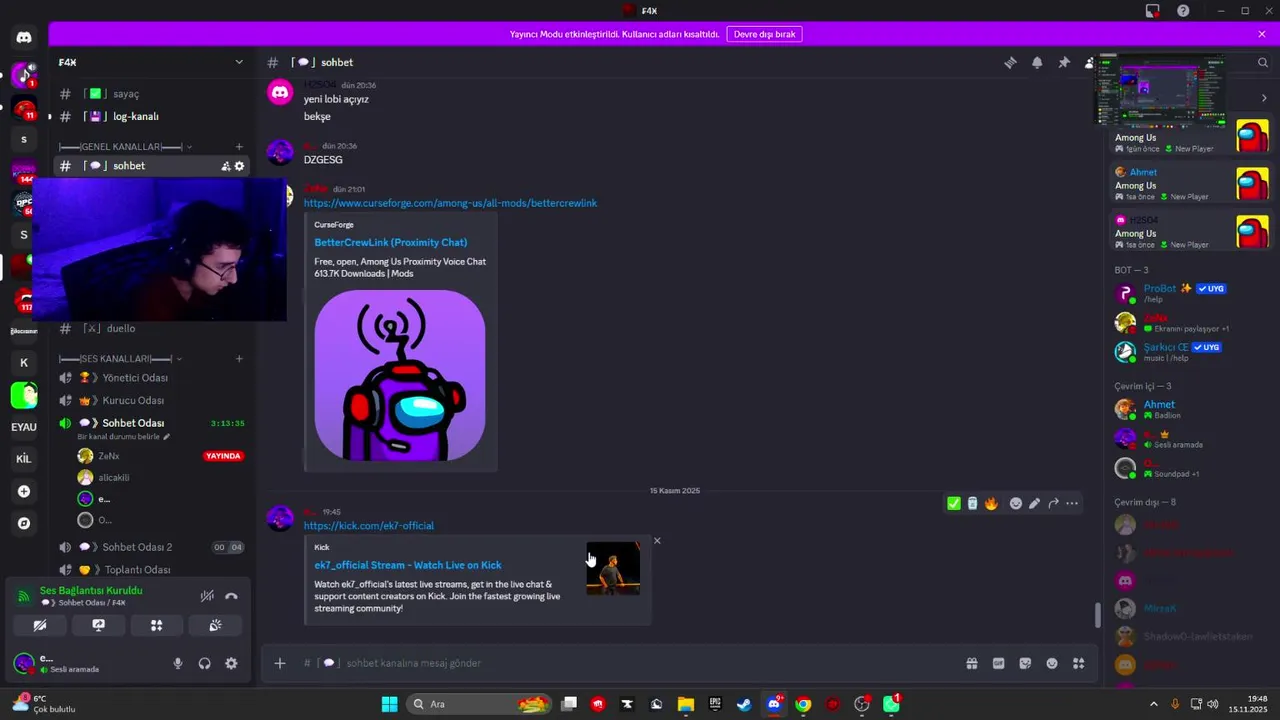1280x720 pixels.
Task: Start an activity button in voice panel
Action: click(x=156, y=625)
